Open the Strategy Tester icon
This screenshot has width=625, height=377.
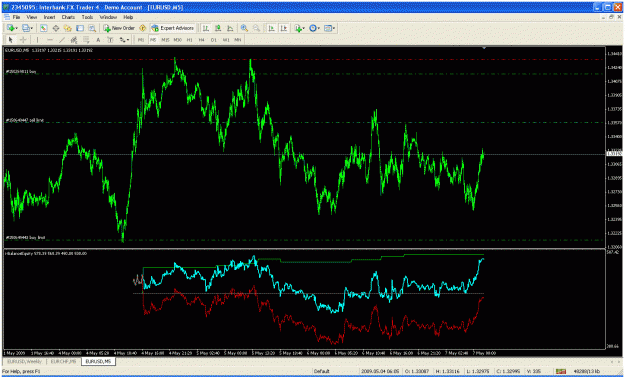92,28
